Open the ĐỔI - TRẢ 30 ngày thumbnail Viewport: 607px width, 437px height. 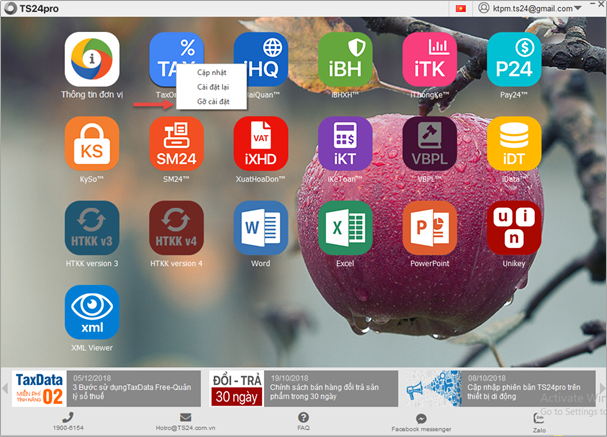(x=237, y=389)
